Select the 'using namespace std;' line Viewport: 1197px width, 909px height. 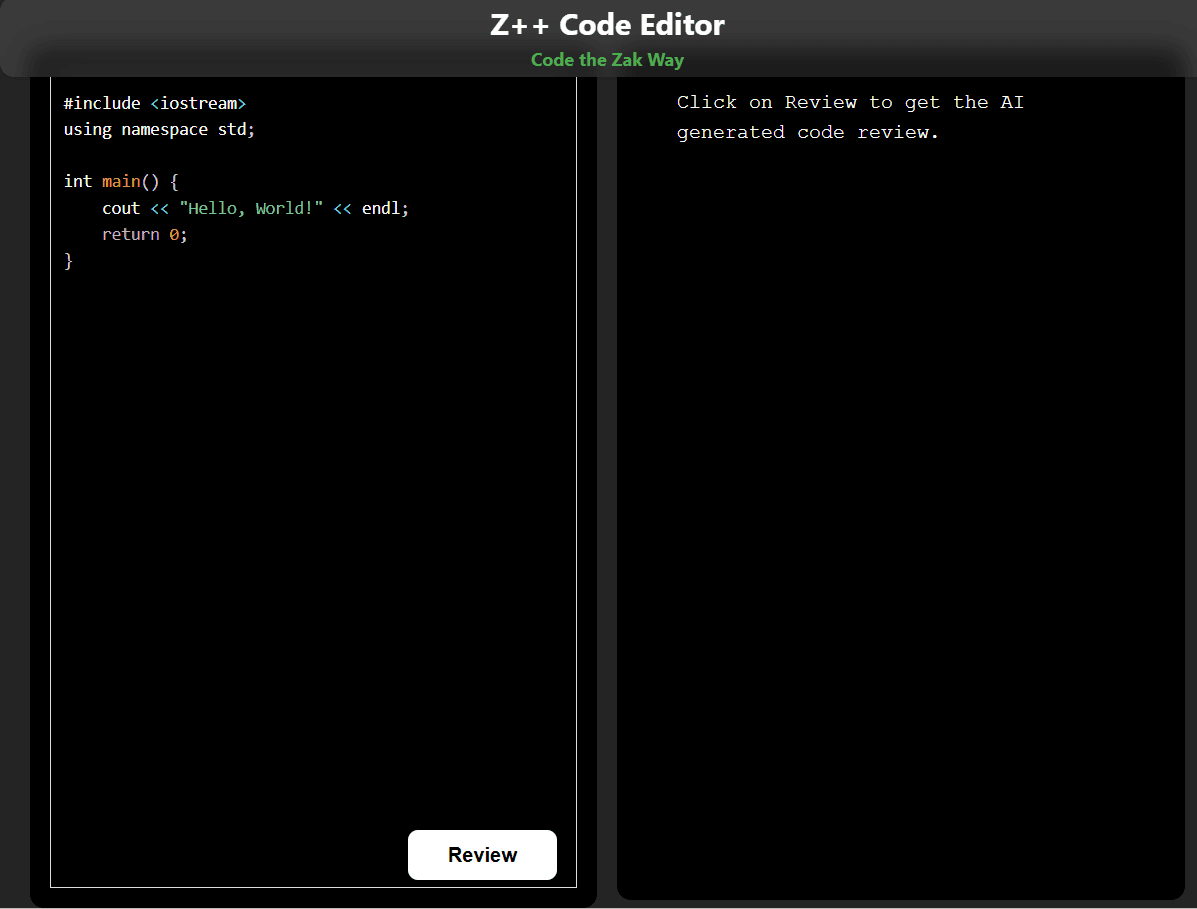coord(158,129)
